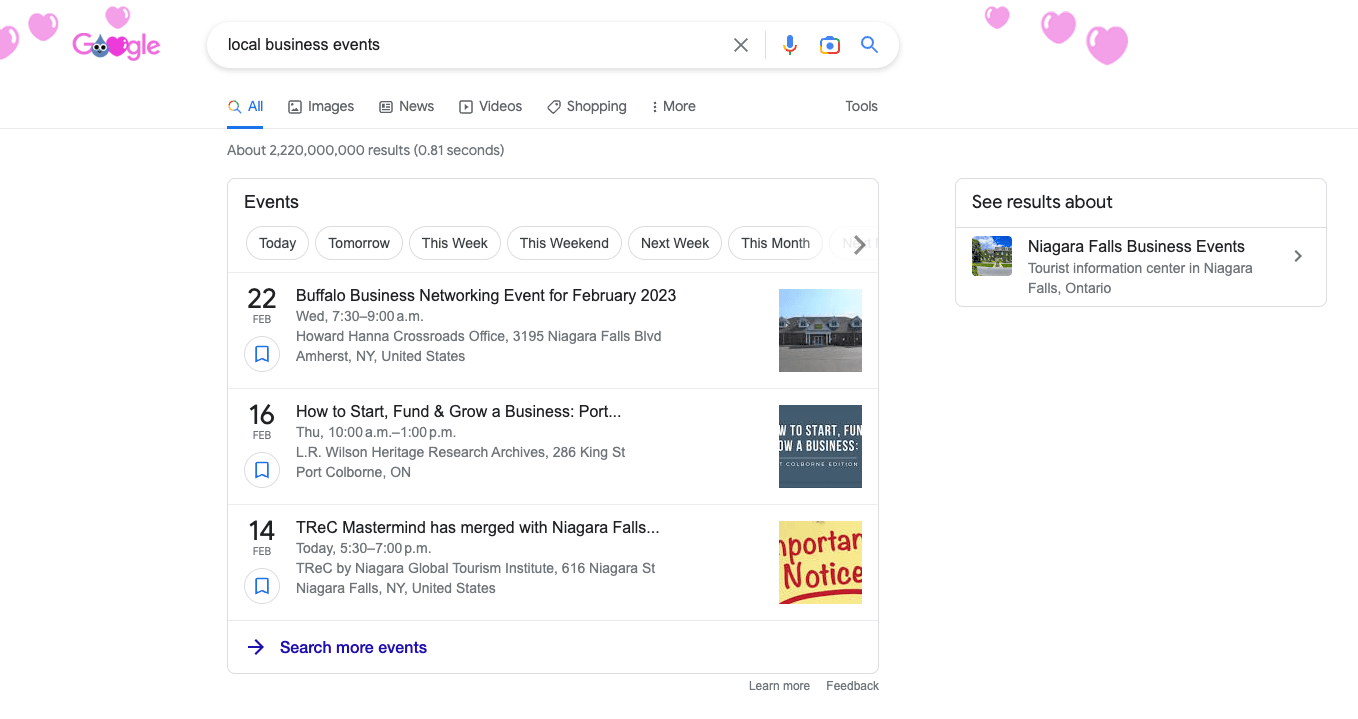The height and width of the screenshot is (719, 1358).
Task: Bookmark the TReC Mastermind event
Action: pyautogui.click(x=262, y=586)
